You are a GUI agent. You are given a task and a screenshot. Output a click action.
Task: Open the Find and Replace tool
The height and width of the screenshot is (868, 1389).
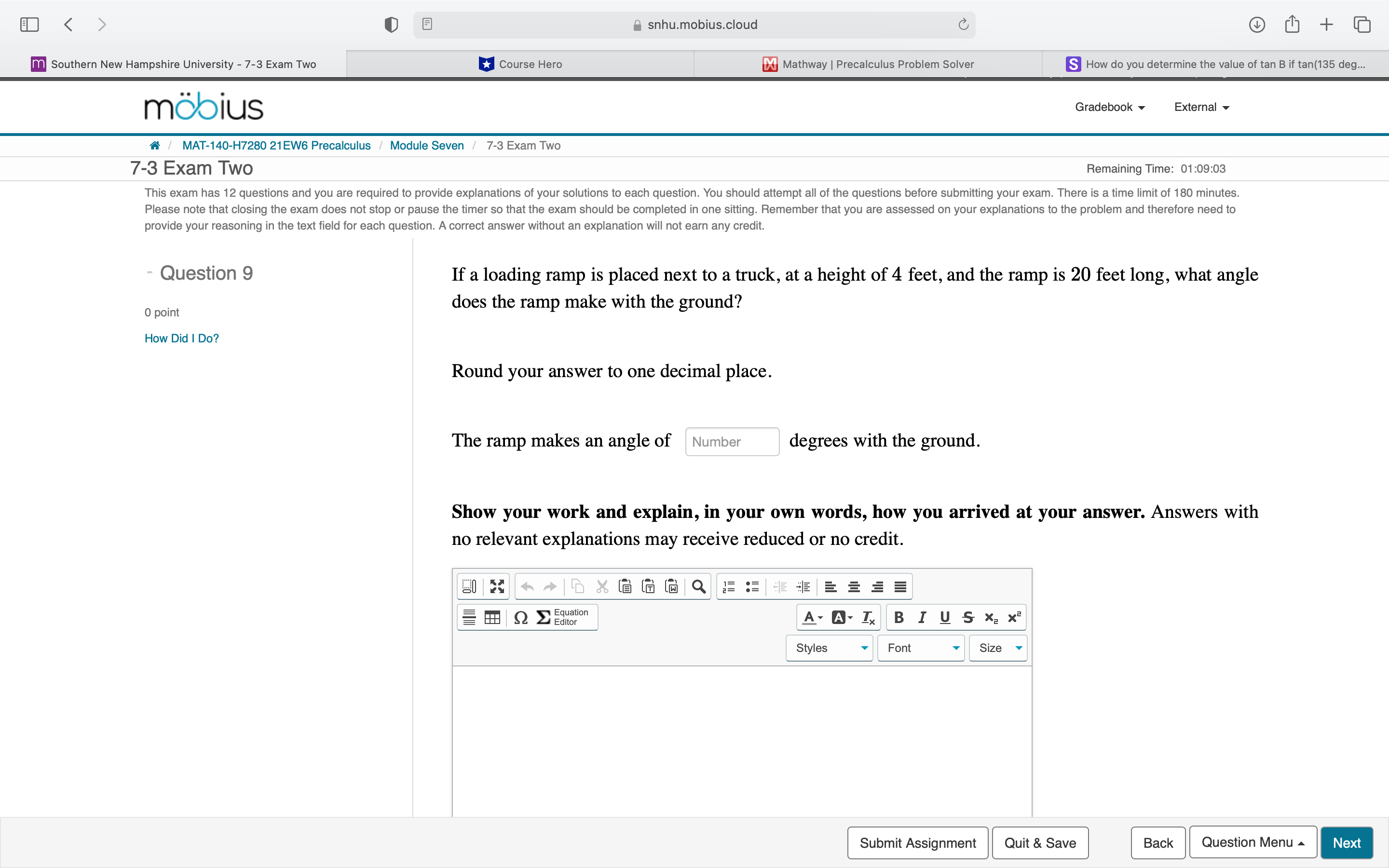point(698,586)
